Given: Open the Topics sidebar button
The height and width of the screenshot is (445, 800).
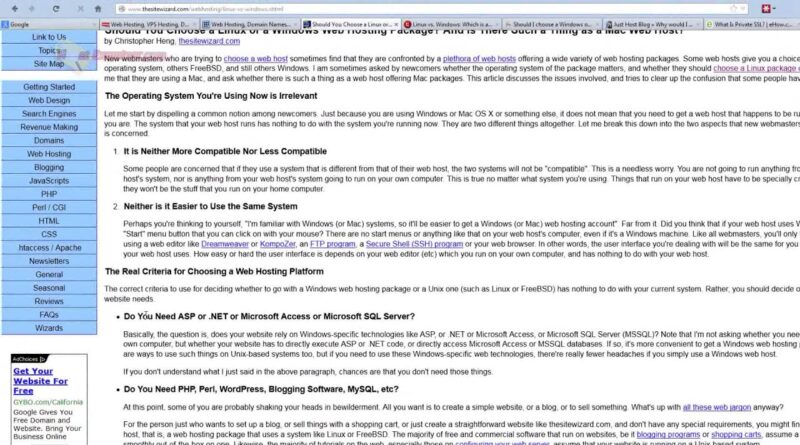Looking at the screenshot, I should coord(49,51).
